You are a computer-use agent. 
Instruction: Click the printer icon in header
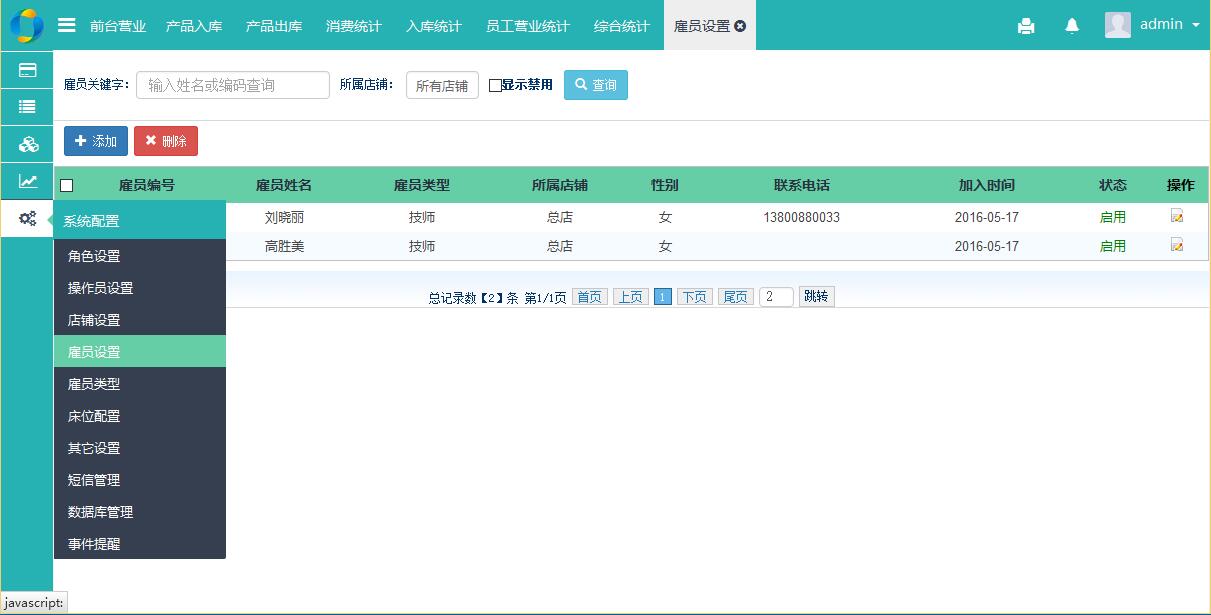click(1026, 26)
